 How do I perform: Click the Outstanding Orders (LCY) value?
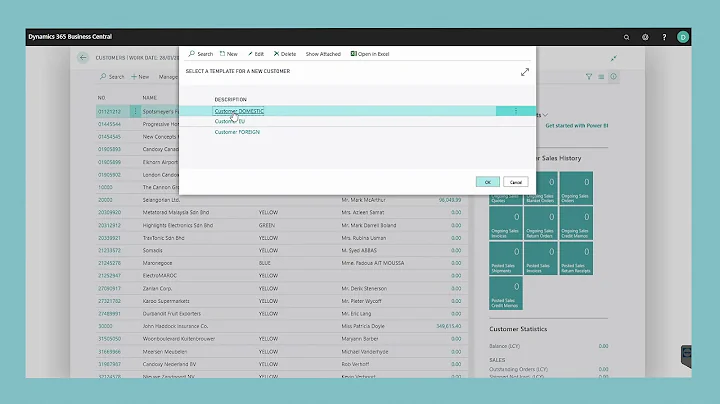[603, 369]
